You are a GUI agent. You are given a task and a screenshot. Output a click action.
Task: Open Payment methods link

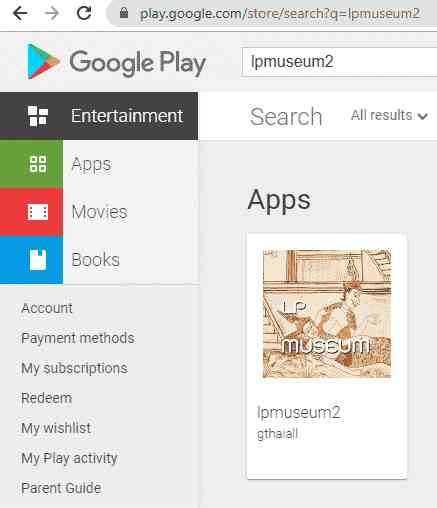click(78, 338)
